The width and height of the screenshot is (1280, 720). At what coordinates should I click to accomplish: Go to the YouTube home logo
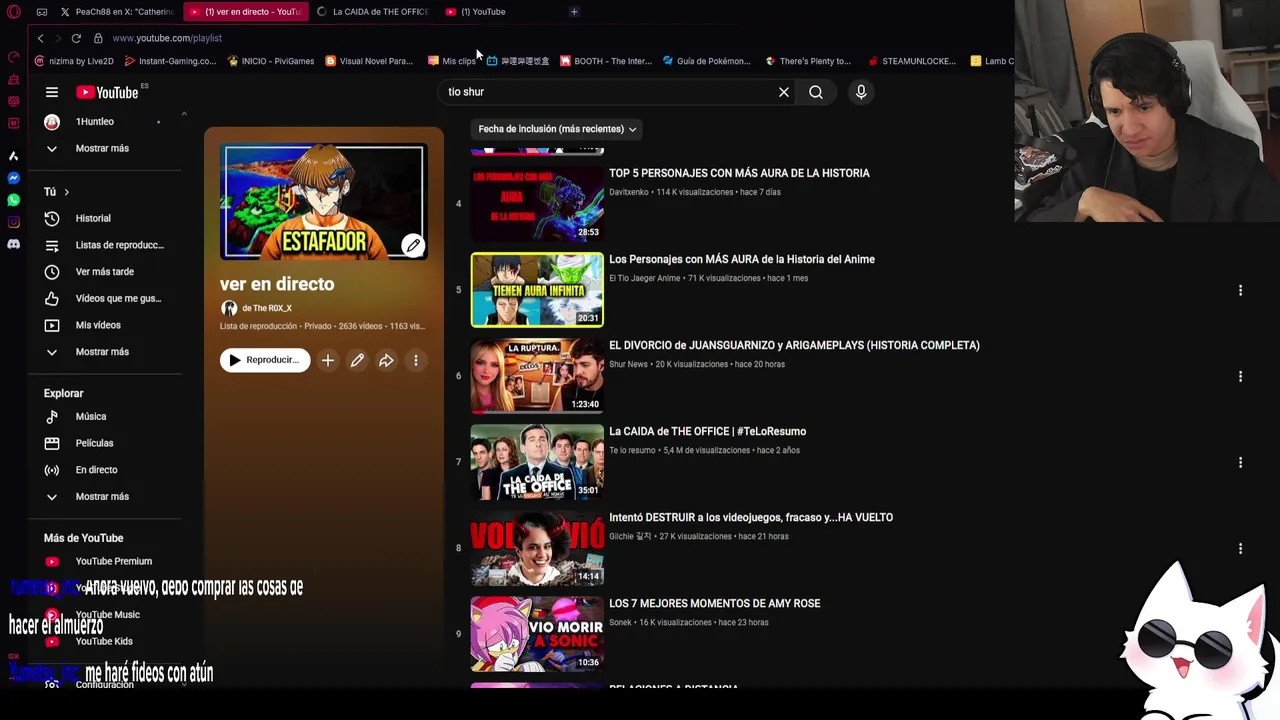[x=107, y=92]
